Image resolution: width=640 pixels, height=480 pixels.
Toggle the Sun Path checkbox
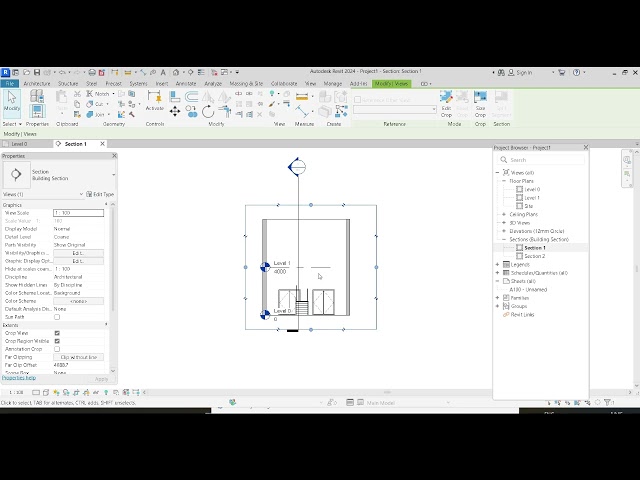pos(57,317)
